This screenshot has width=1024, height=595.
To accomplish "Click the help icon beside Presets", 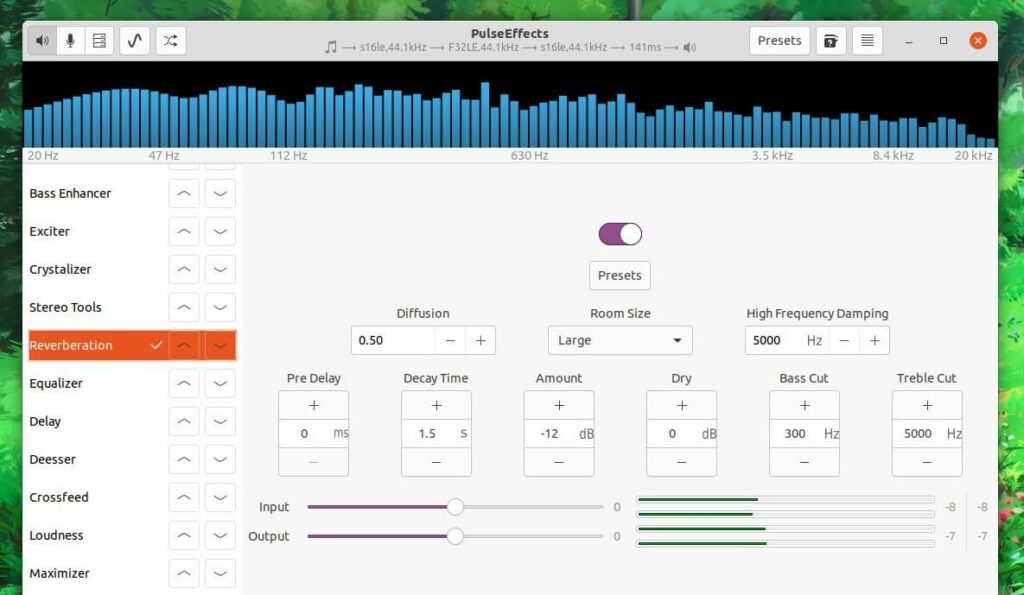I will (830, 40).
